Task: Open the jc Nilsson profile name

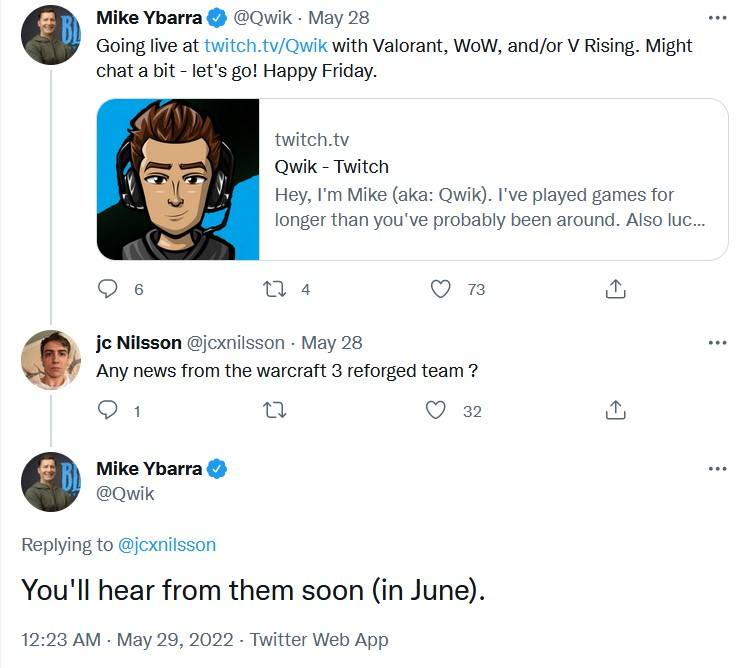Action: point(139,343)
